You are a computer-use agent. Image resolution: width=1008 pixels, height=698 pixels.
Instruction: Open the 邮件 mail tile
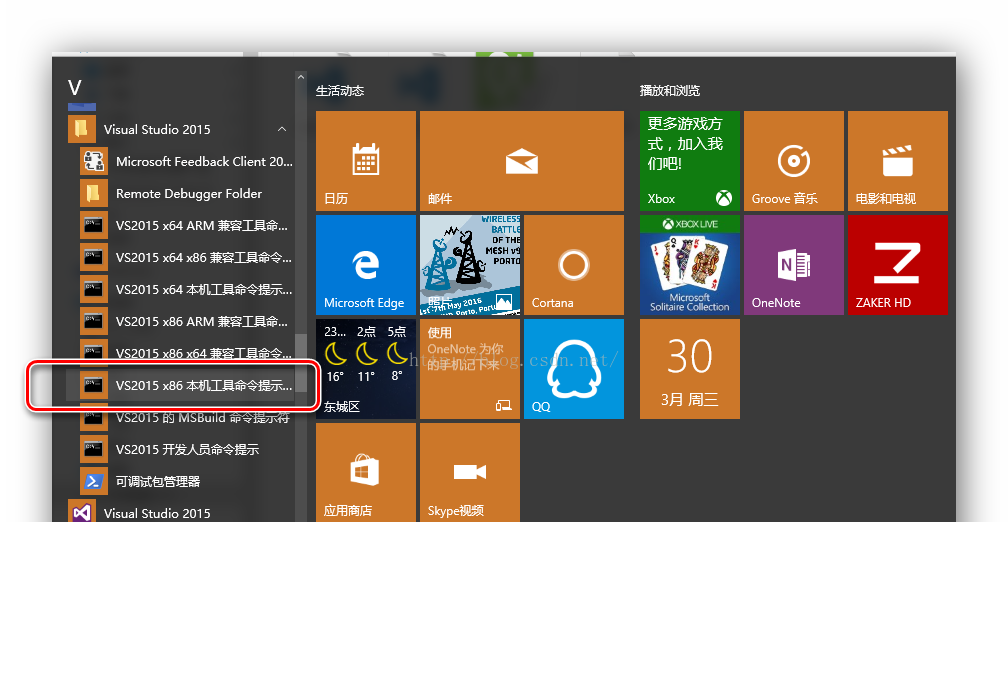pos(521,161)
